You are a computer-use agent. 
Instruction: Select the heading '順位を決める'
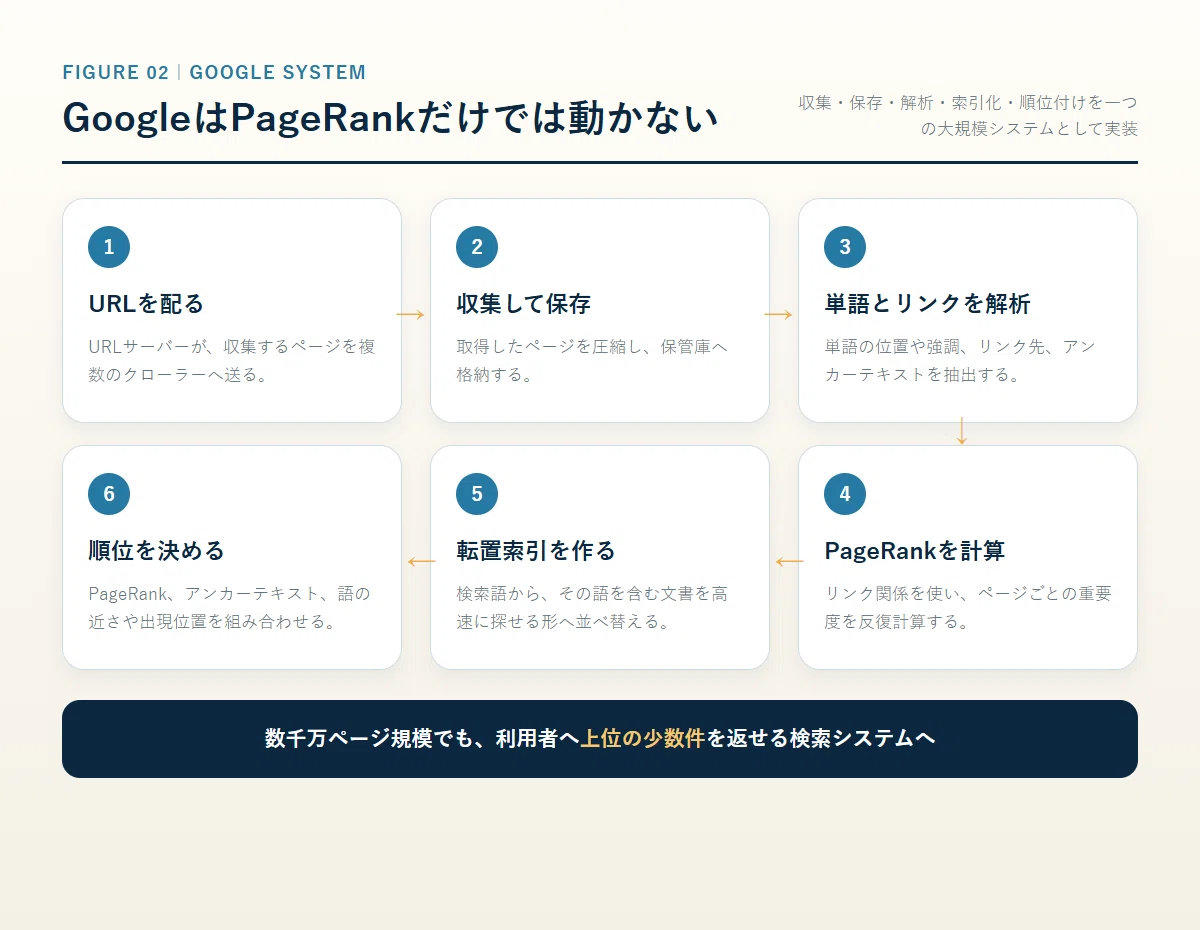[157, 551]
